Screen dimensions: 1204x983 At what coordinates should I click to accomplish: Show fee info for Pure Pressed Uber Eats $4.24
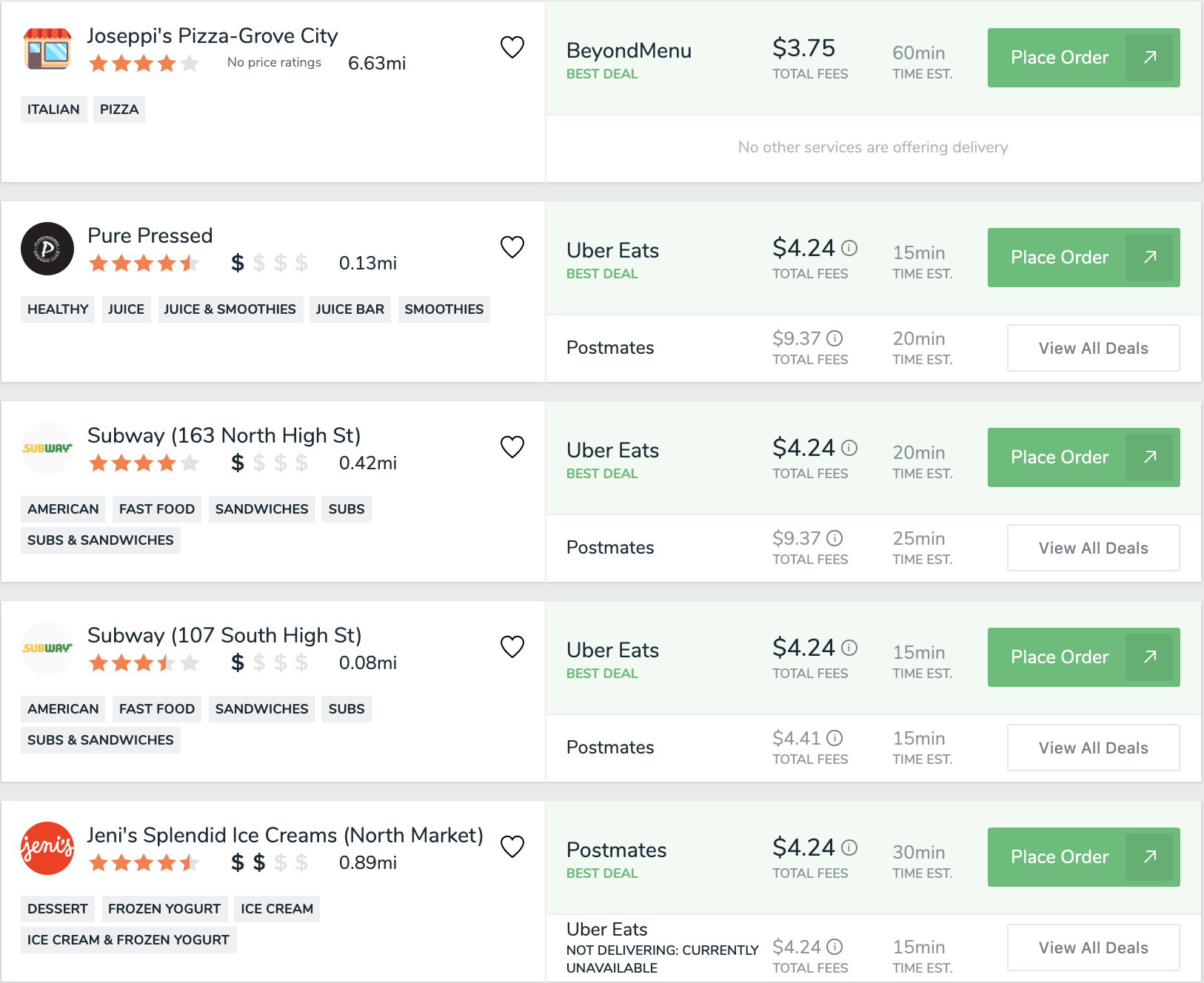[x=850, y=248]
